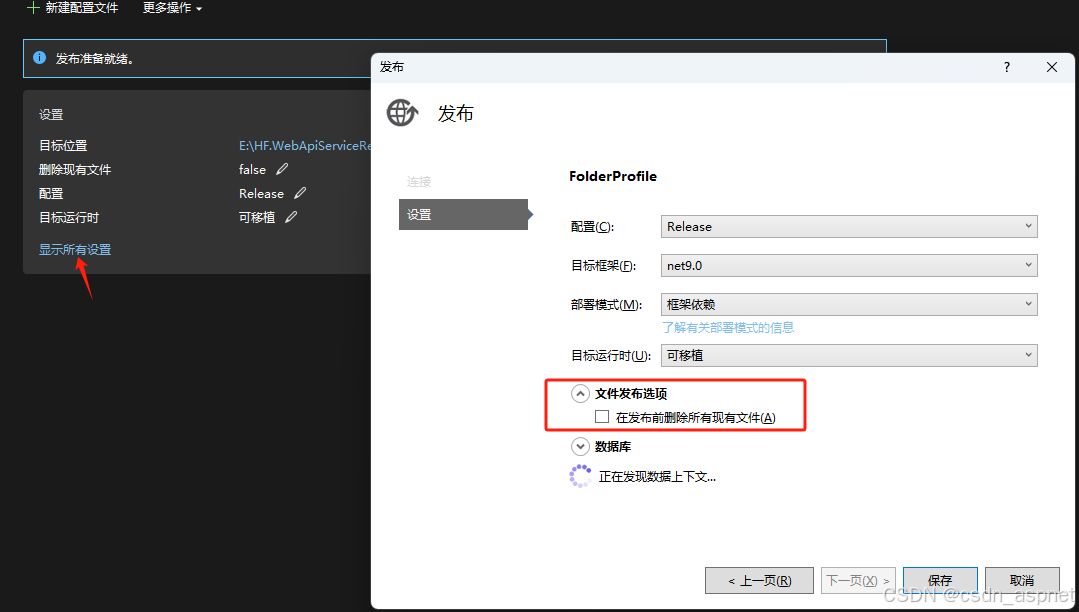Viewport: 1079px width, 612px height.
Task: Click the 上一页 button
Action: [x=759, y=580]
